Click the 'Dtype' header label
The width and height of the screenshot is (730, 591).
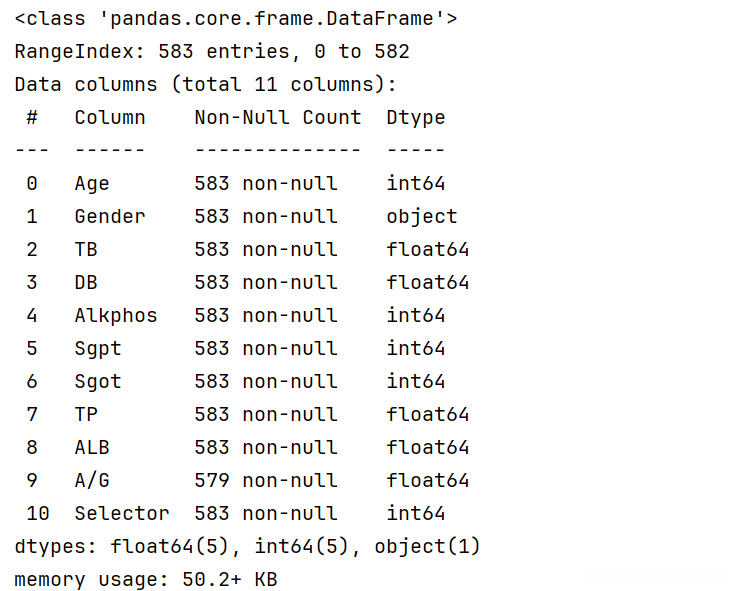[416, 118]
